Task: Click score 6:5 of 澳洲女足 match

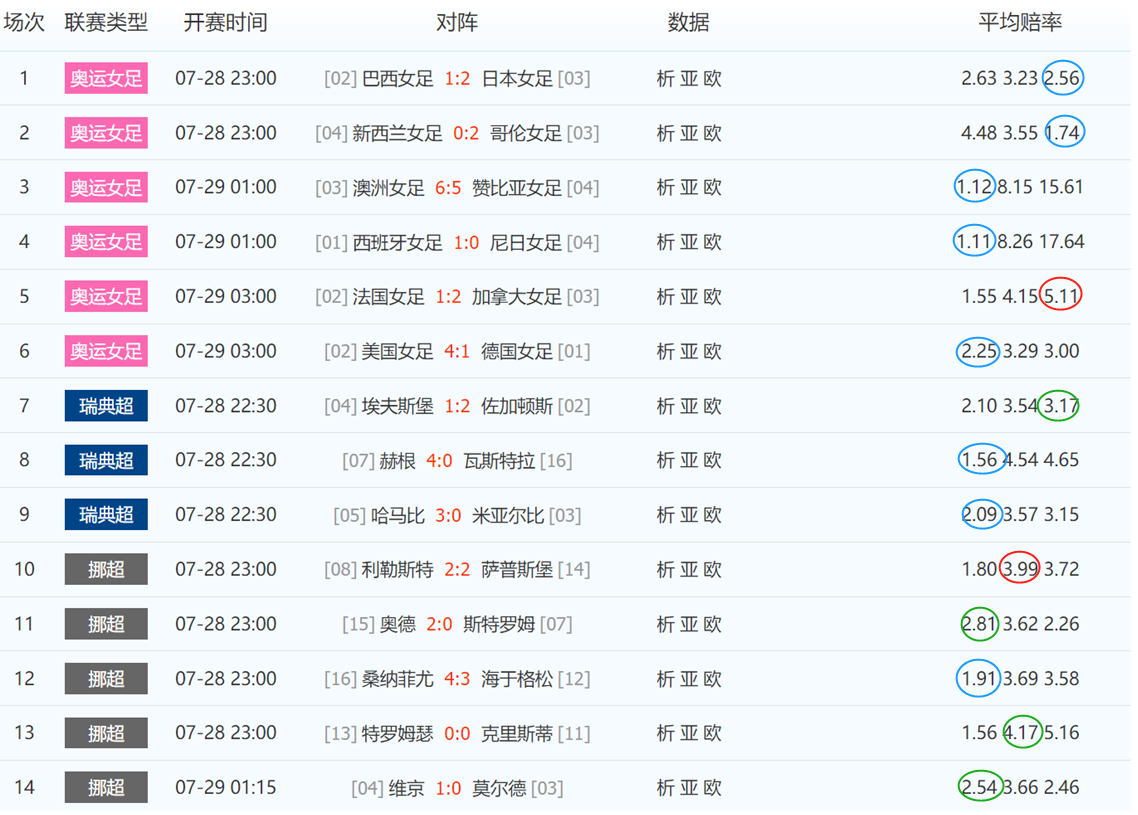Action: click(x=448, y=187)
